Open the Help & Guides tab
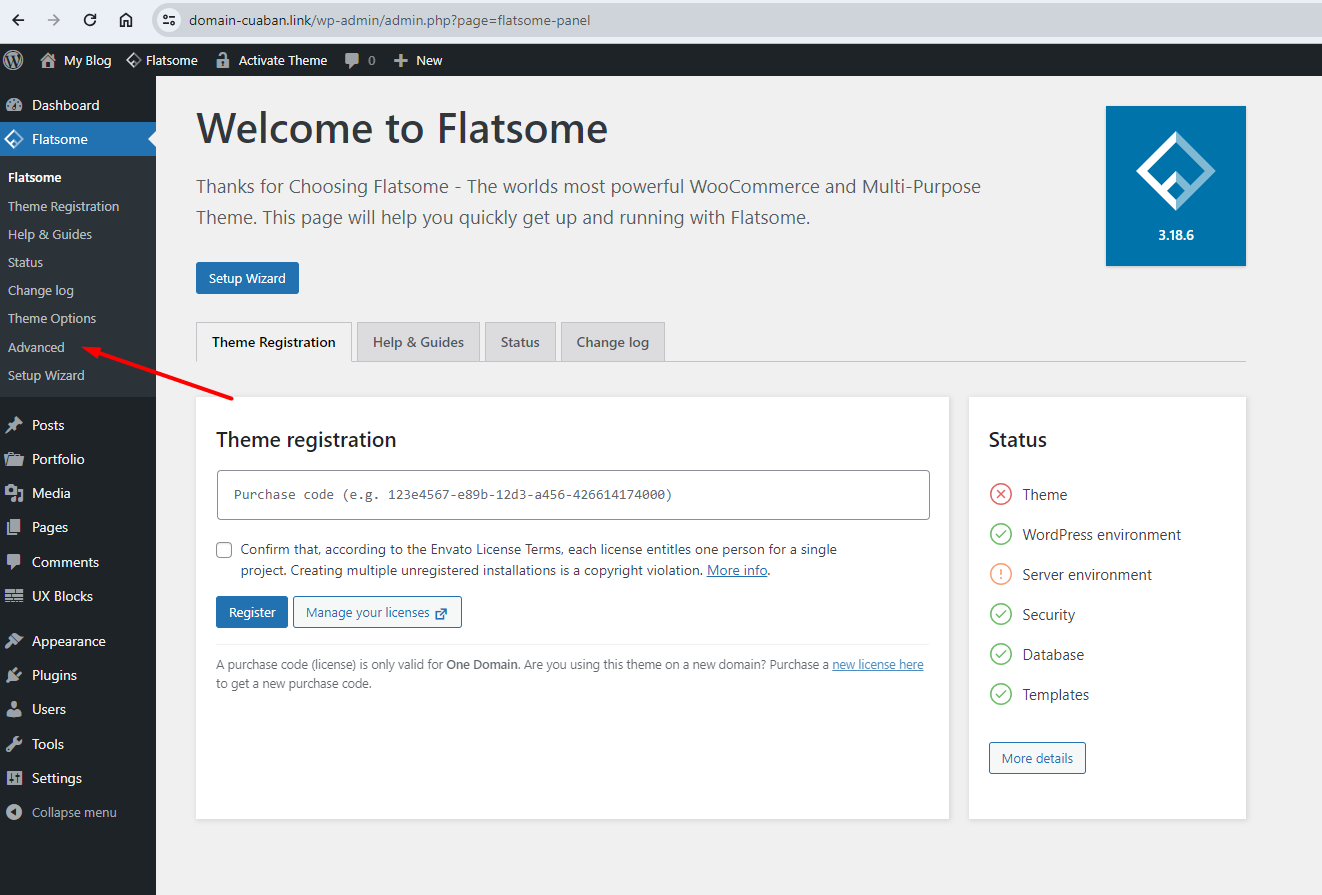 (x=418, y=342)
